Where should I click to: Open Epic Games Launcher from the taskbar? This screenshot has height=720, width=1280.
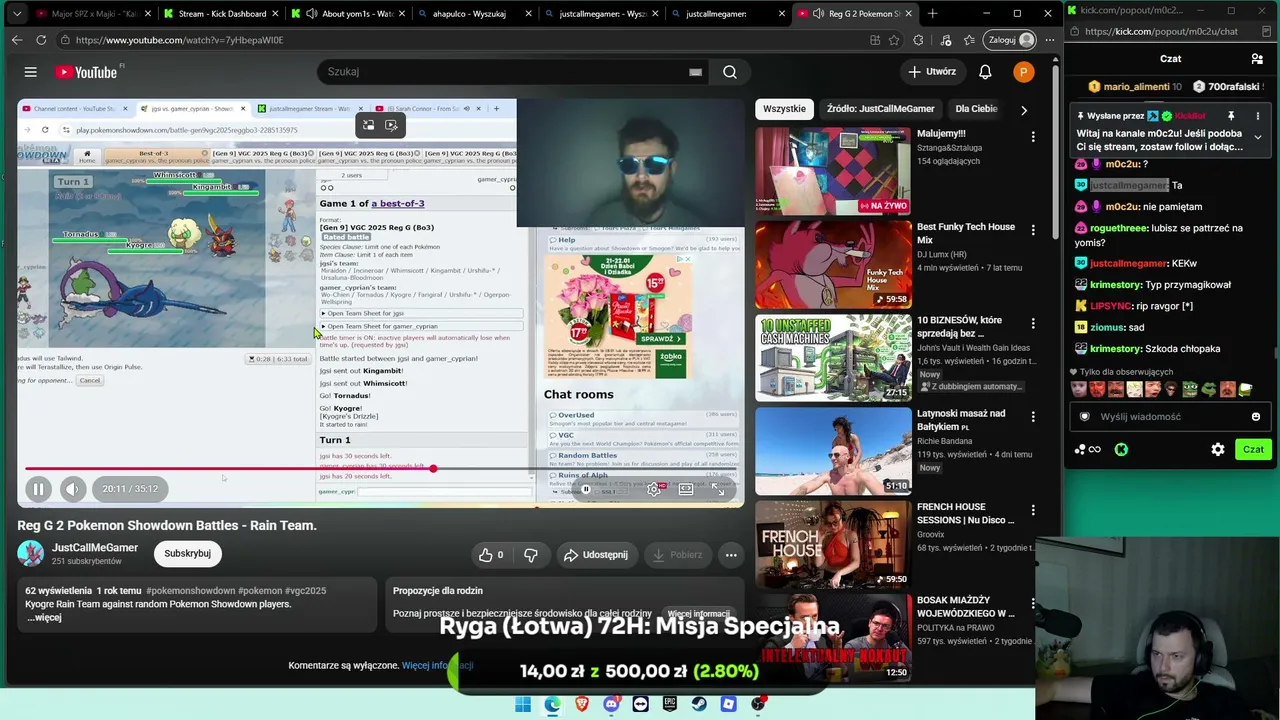click(x=670, y=704)
